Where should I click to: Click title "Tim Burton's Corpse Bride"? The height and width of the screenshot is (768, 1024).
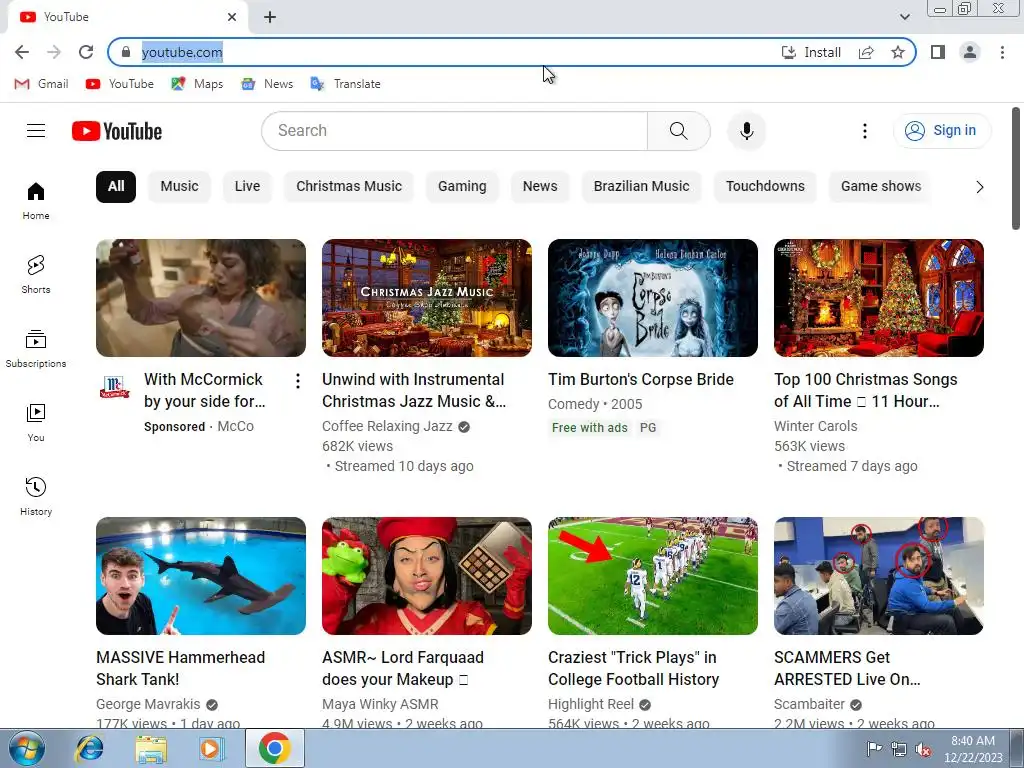point(641,379)
